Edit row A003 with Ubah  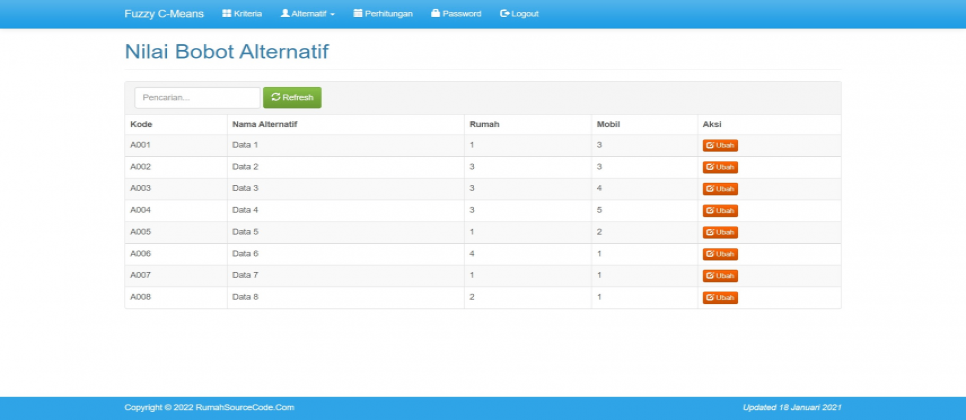coord(720,188)
